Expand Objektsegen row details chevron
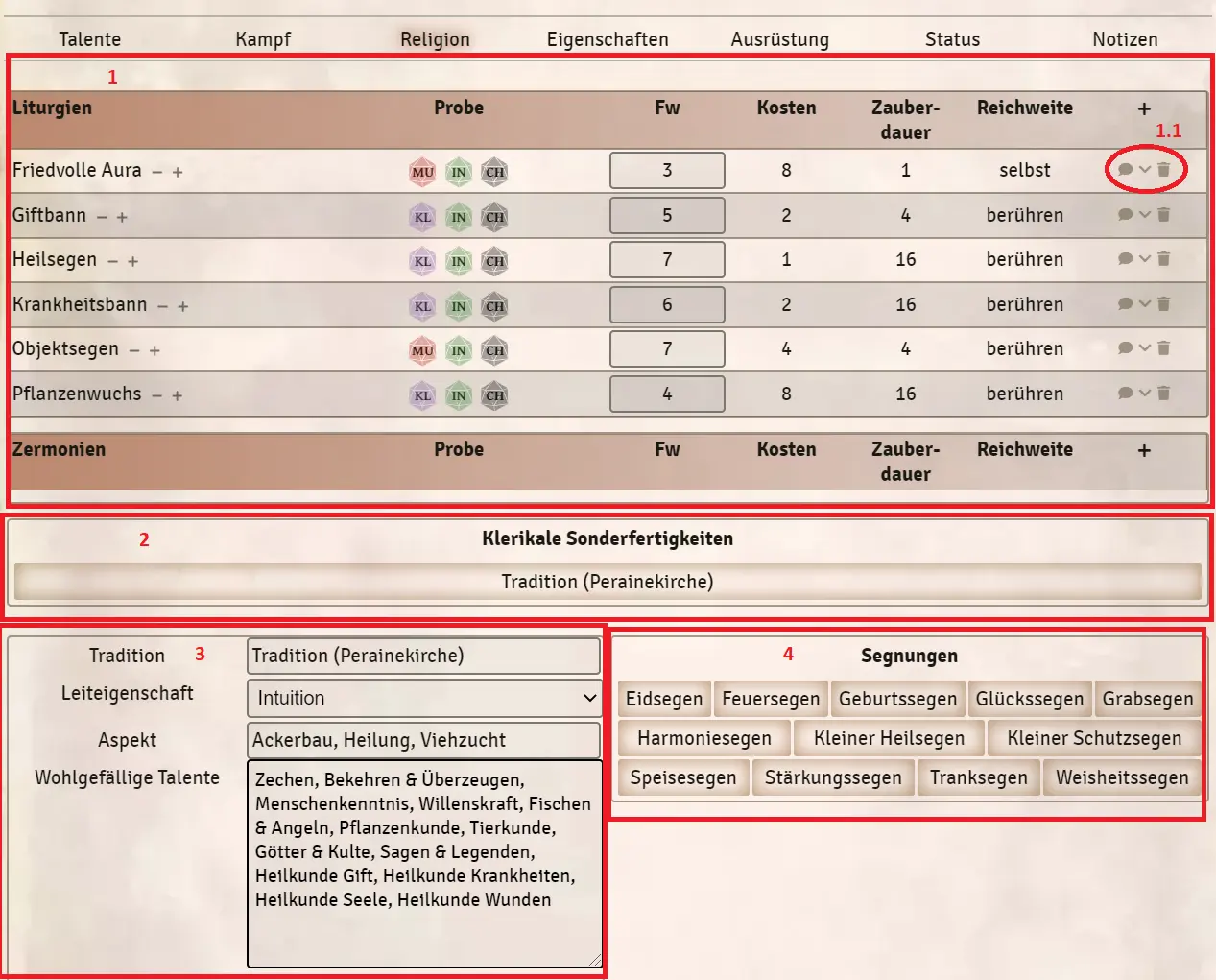Viewport: 1216px width, 980px height. [1145, 348]
